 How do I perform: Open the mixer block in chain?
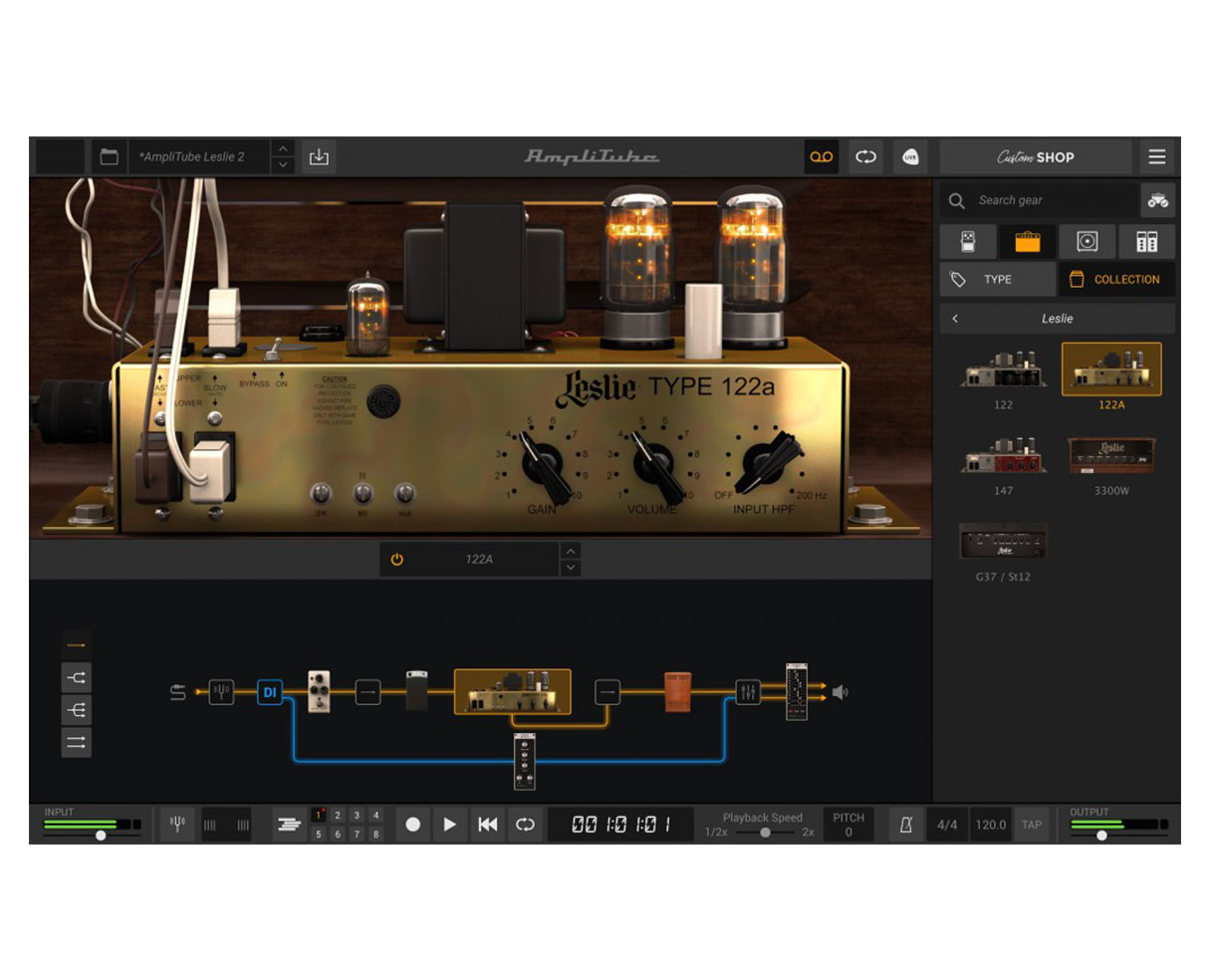748,691
